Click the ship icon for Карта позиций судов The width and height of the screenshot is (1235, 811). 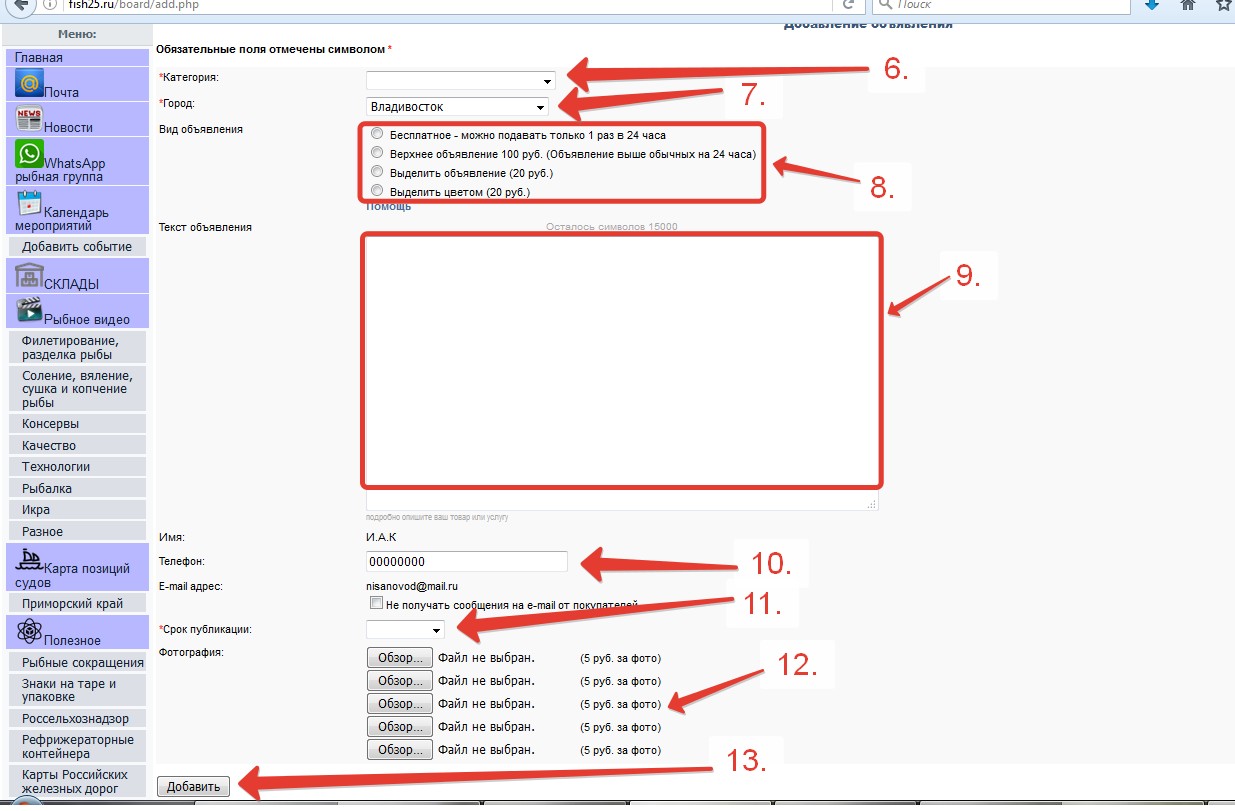pyautogui.click(x=29, y=560)
